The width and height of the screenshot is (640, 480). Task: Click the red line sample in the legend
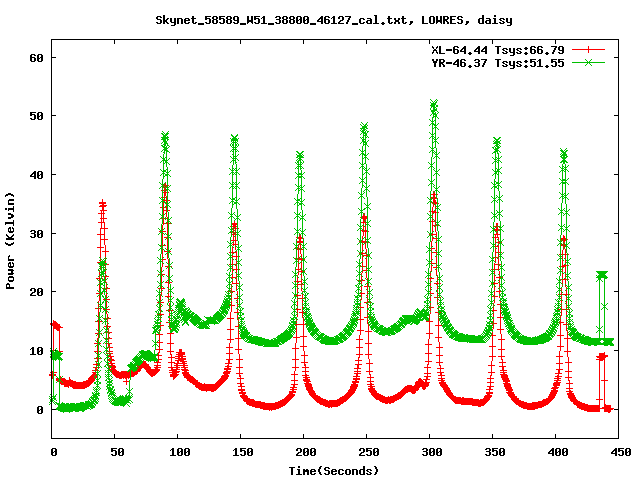588,50
